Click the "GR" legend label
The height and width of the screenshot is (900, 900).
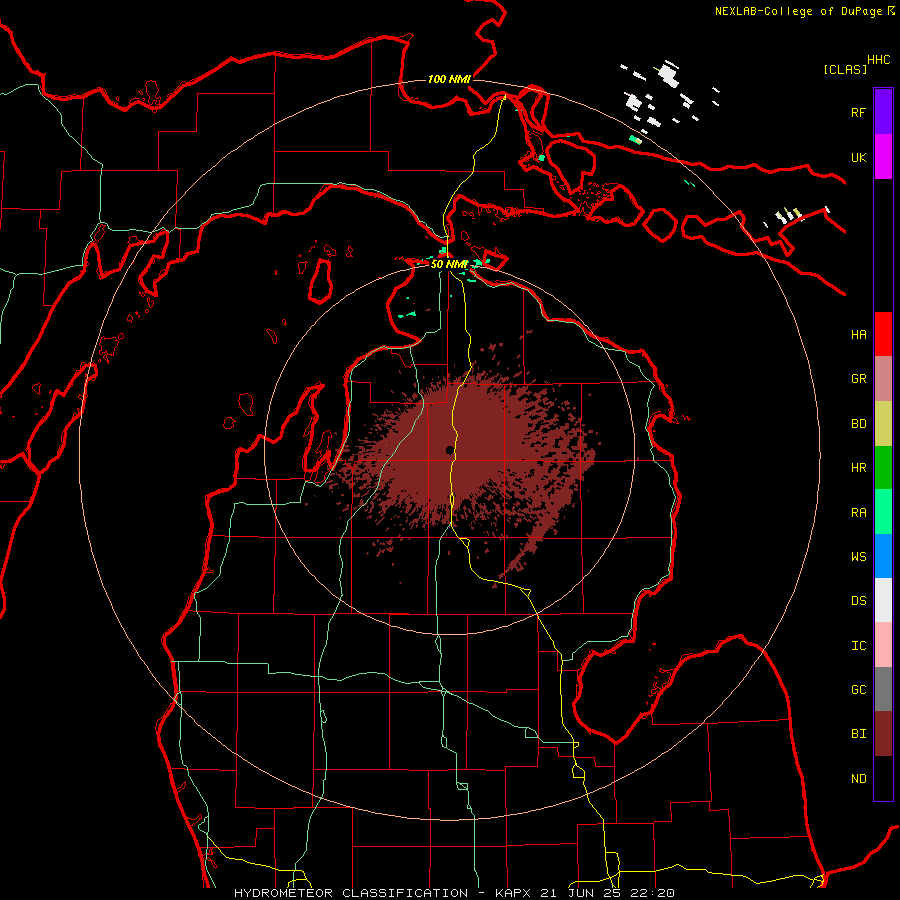click(x=858, y=379)
